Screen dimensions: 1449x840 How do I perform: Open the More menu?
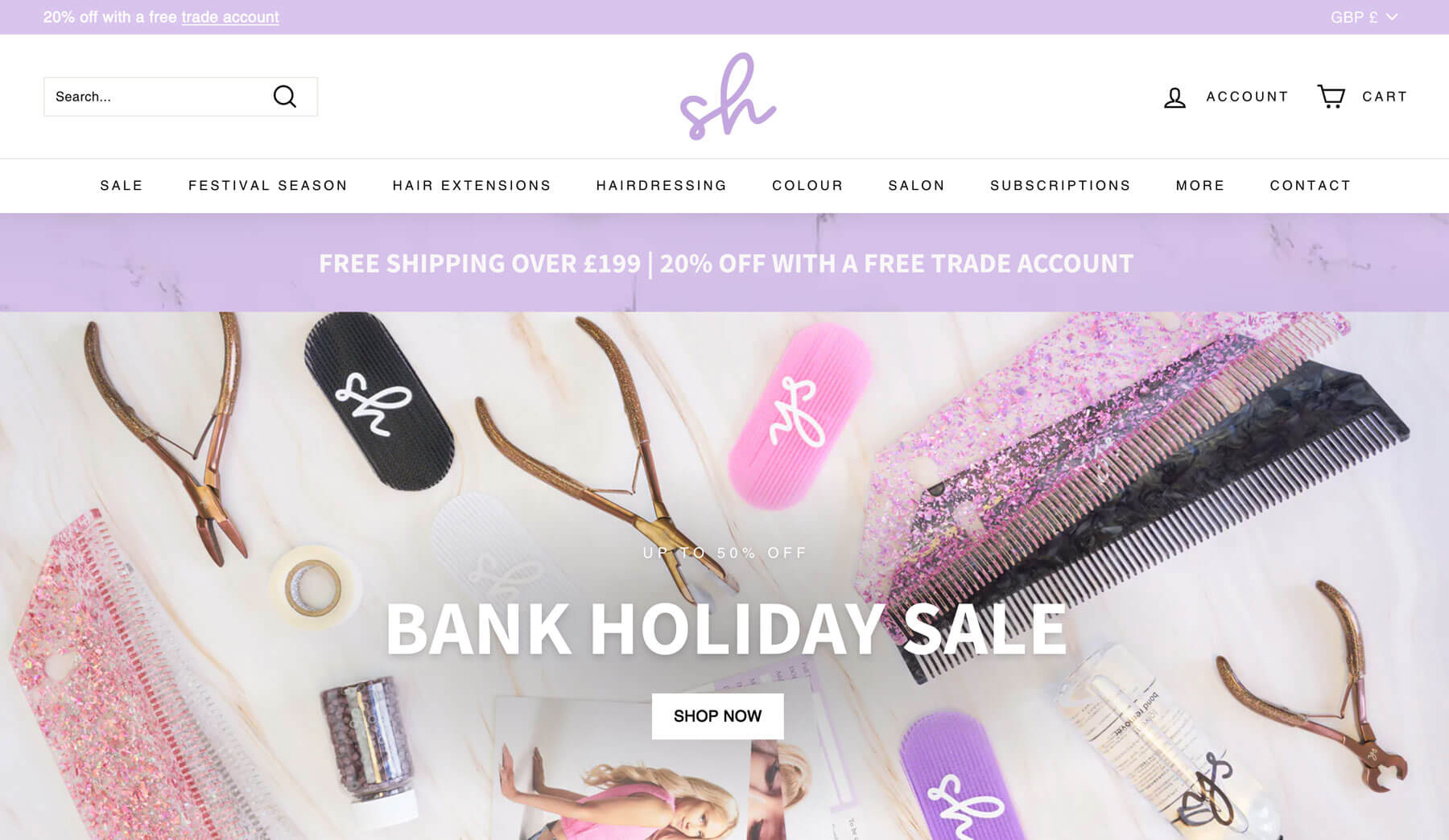1200,186
